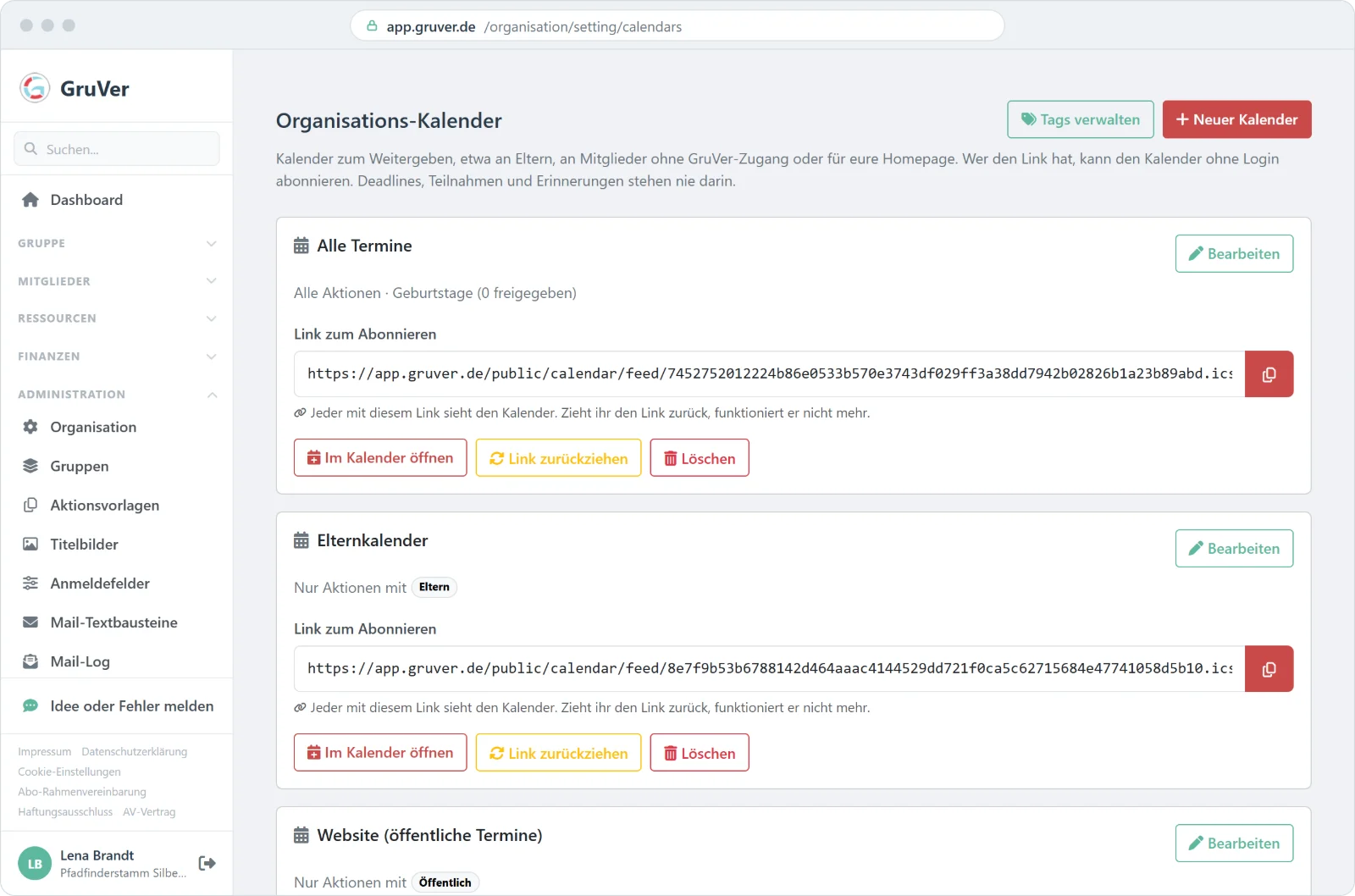The height and width of the screenshot is (896, 1355).
Task: Click the calendar icon beside Alle Termine
Action: coord(301,246)
